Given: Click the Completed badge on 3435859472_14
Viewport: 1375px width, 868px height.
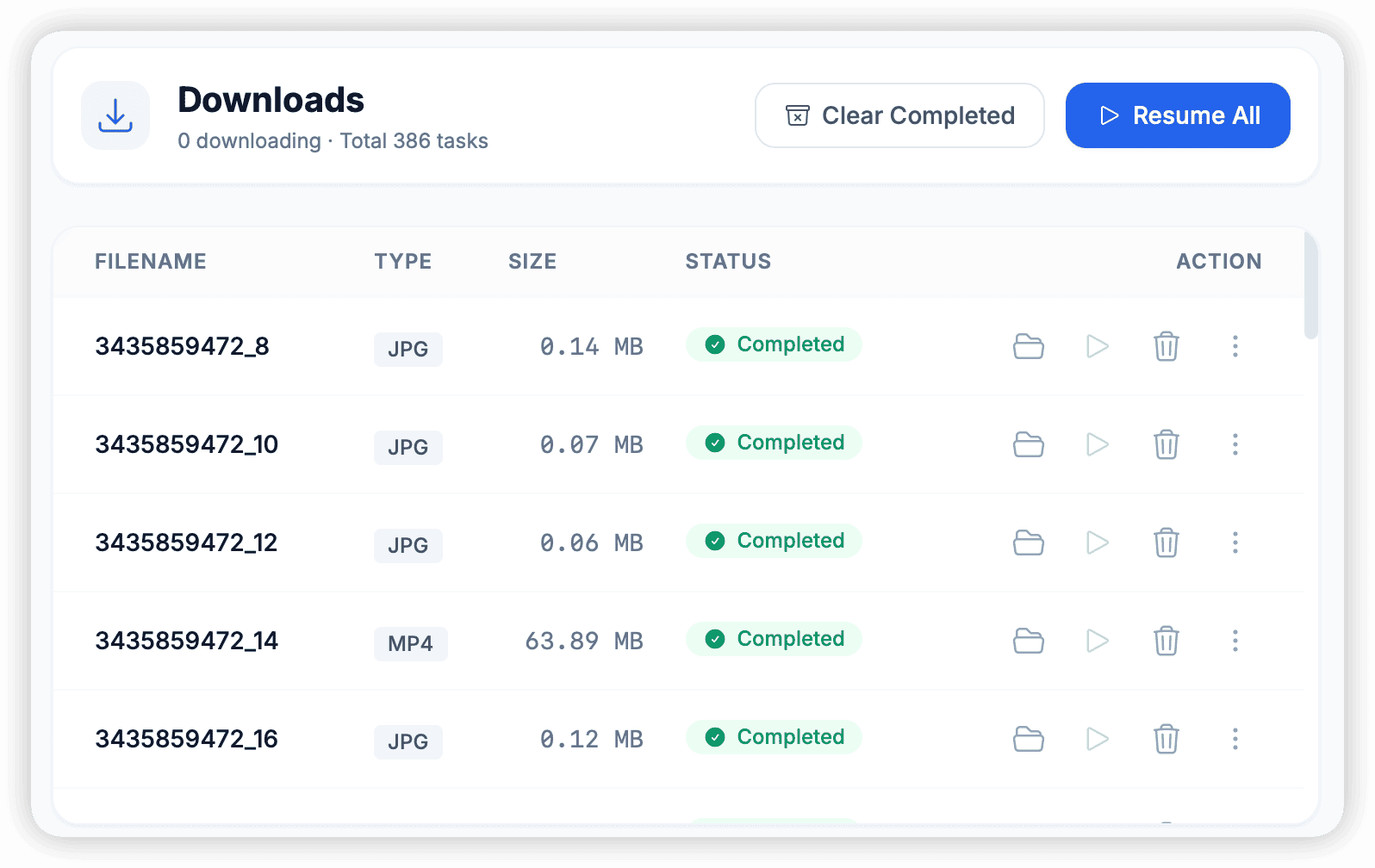Looking at the screenshot, I should [x=773, y=638].
